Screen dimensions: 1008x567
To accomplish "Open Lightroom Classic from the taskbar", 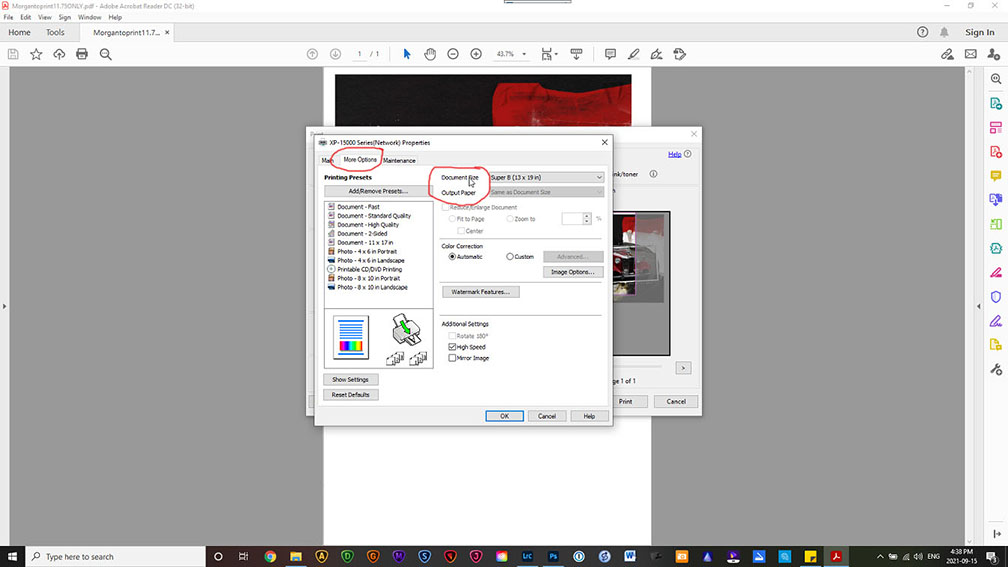I will tap(527, 556).
